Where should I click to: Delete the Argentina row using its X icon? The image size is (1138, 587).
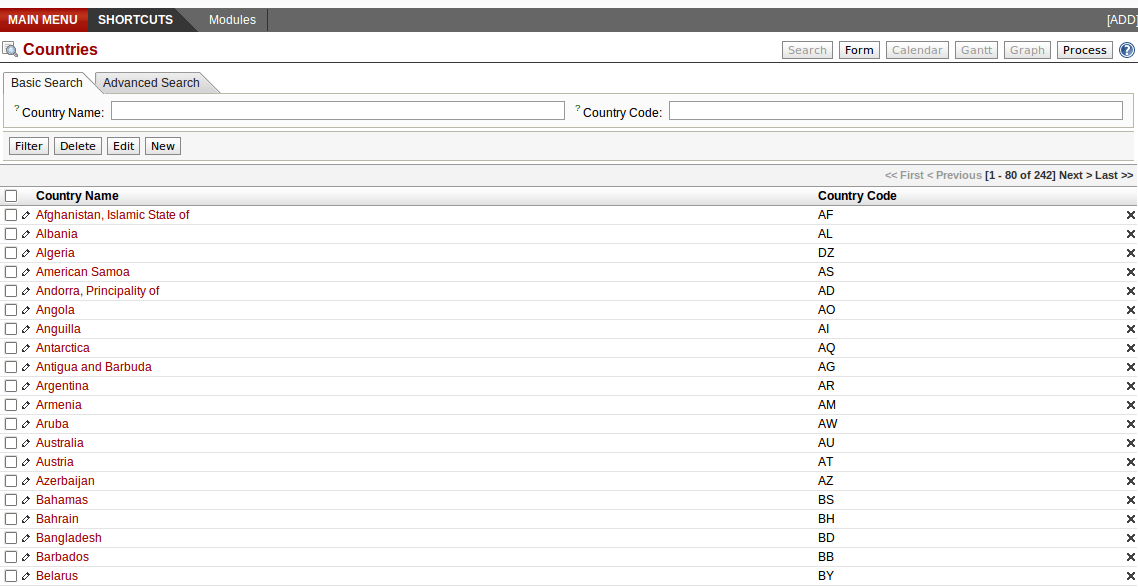click(x=1130, y=386)
